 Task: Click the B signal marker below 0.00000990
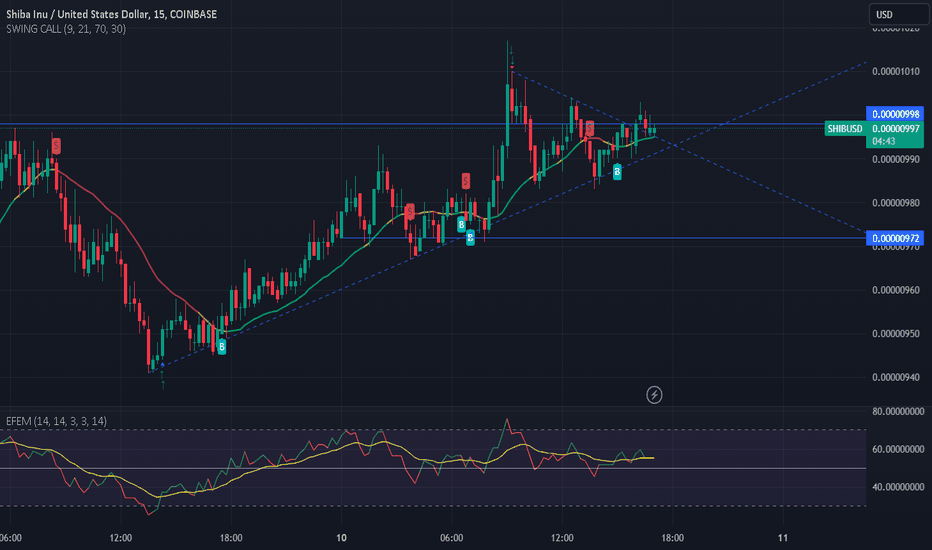point(617,172)
